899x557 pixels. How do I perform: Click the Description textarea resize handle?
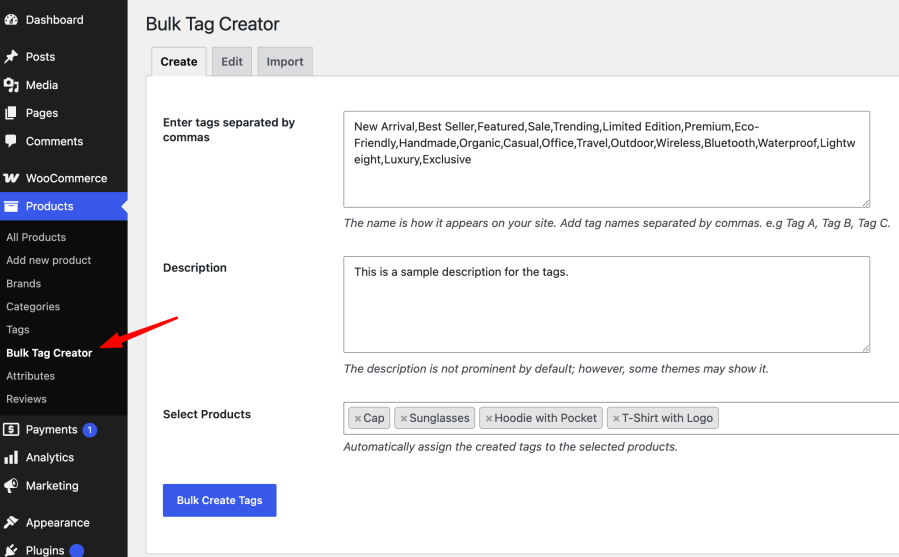866,348
